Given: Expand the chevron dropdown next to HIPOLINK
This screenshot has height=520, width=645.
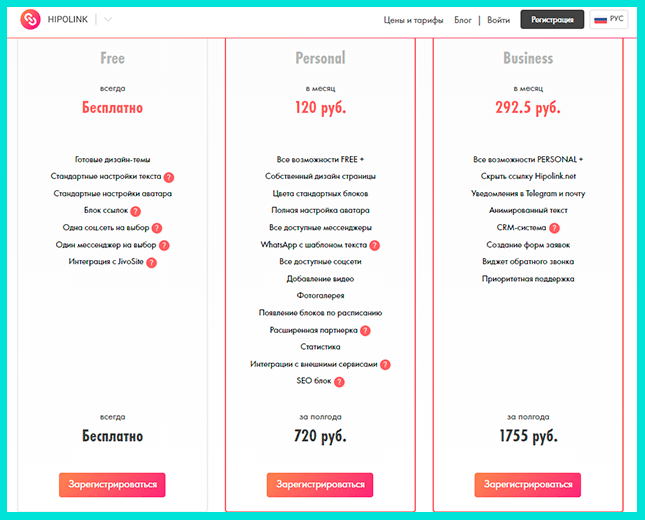Looking at the screenshot, I should point(108,19).
